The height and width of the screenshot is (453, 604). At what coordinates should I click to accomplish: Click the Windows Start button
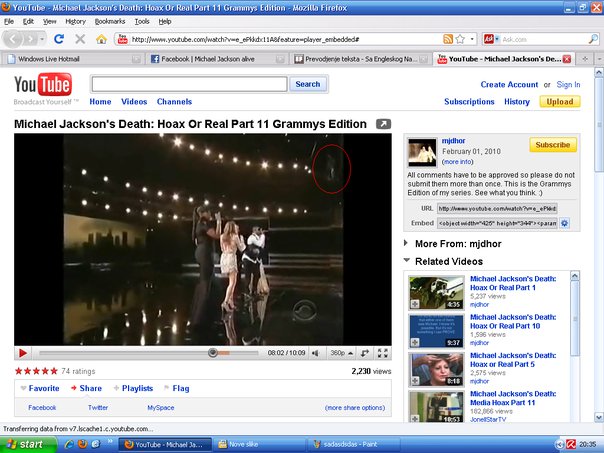tap(28, 444)
